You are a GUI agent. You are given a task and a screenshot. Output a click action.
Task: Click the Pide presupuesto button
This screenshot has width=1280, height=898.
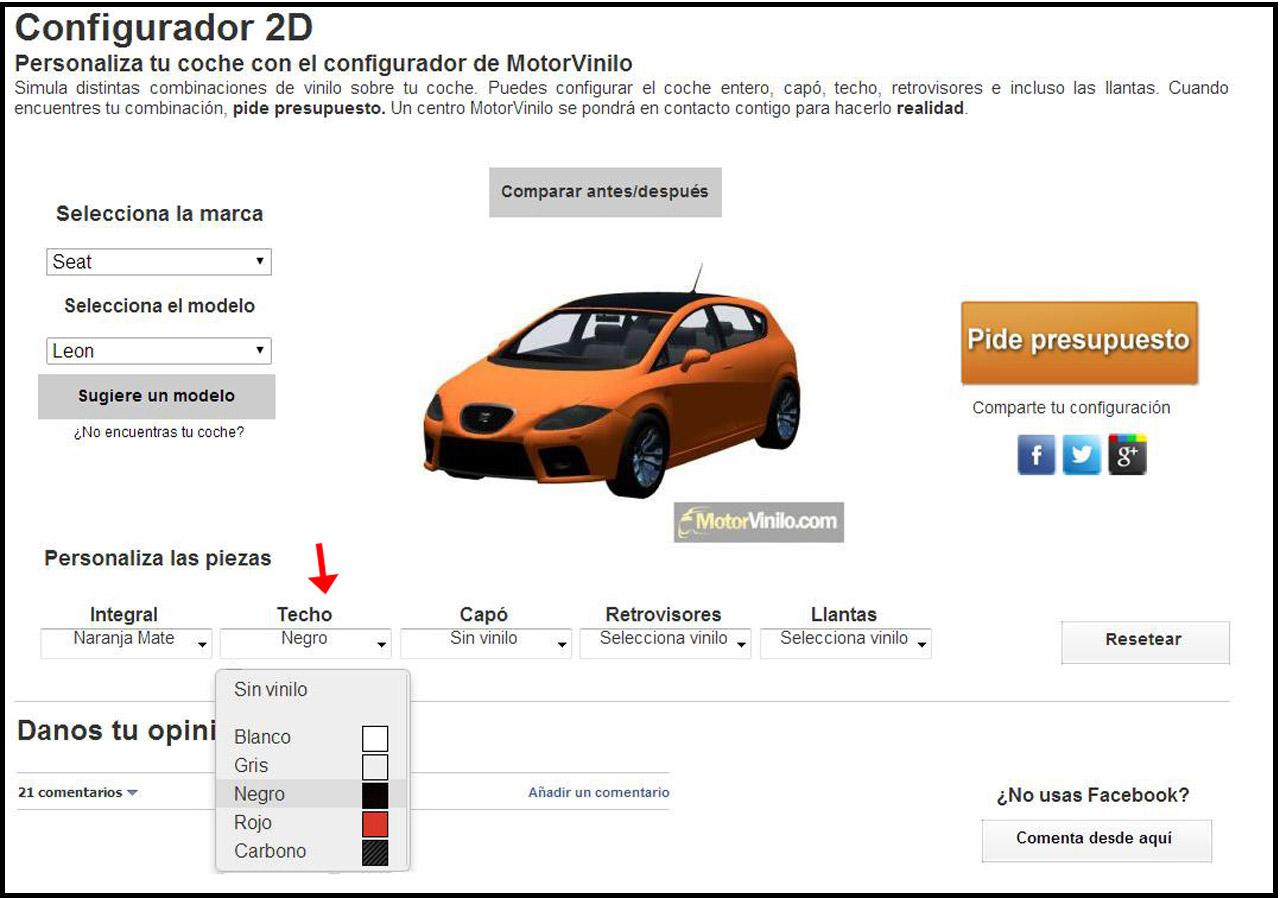coord(1079,342)
